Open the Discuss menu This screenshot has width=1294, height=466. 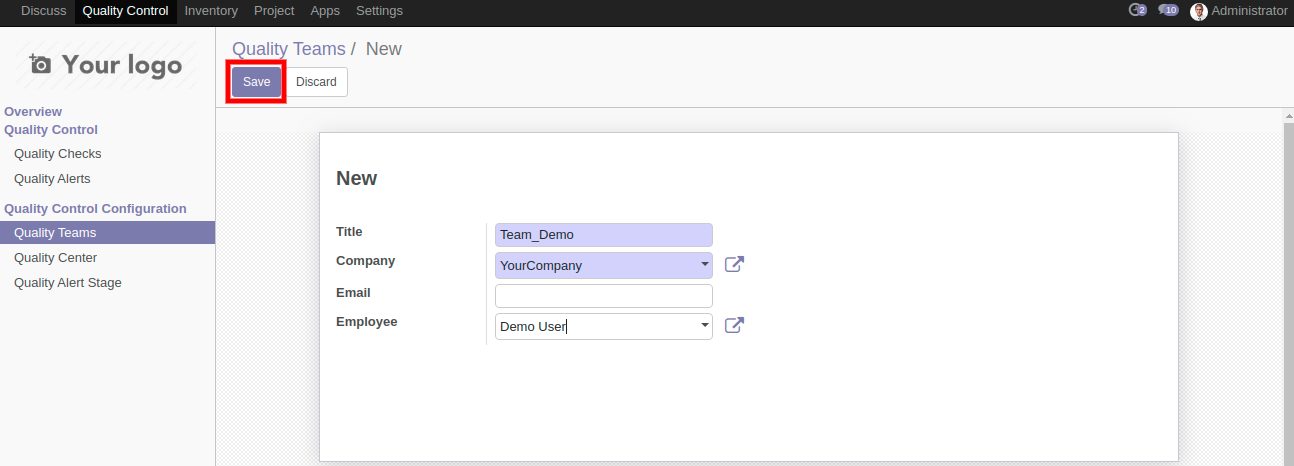pos(44,11)
